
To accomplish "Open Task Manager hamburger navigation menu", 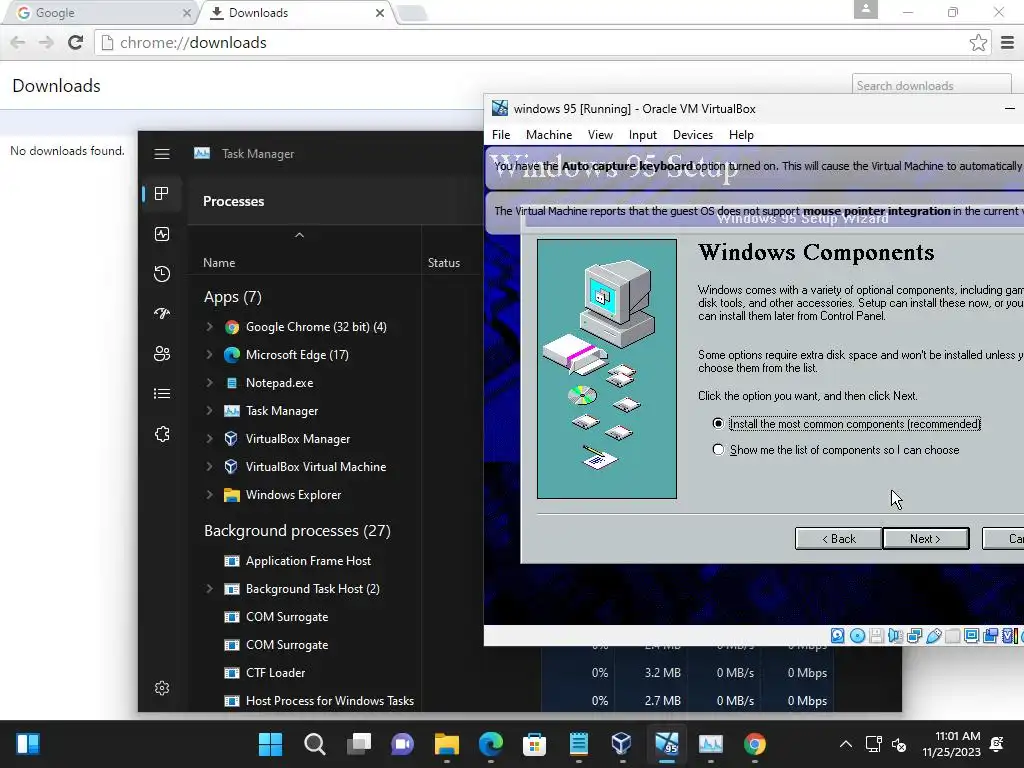I will (x=162, y=154).
